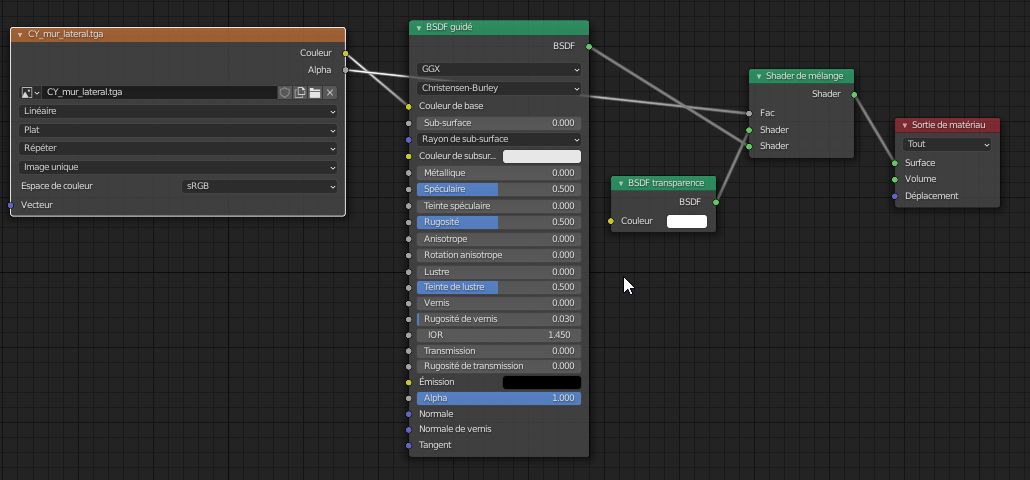Screen dimensions: 1030x480
Task: Click the Surface input socket on Sortie de matériau
Action: point(894,163)
